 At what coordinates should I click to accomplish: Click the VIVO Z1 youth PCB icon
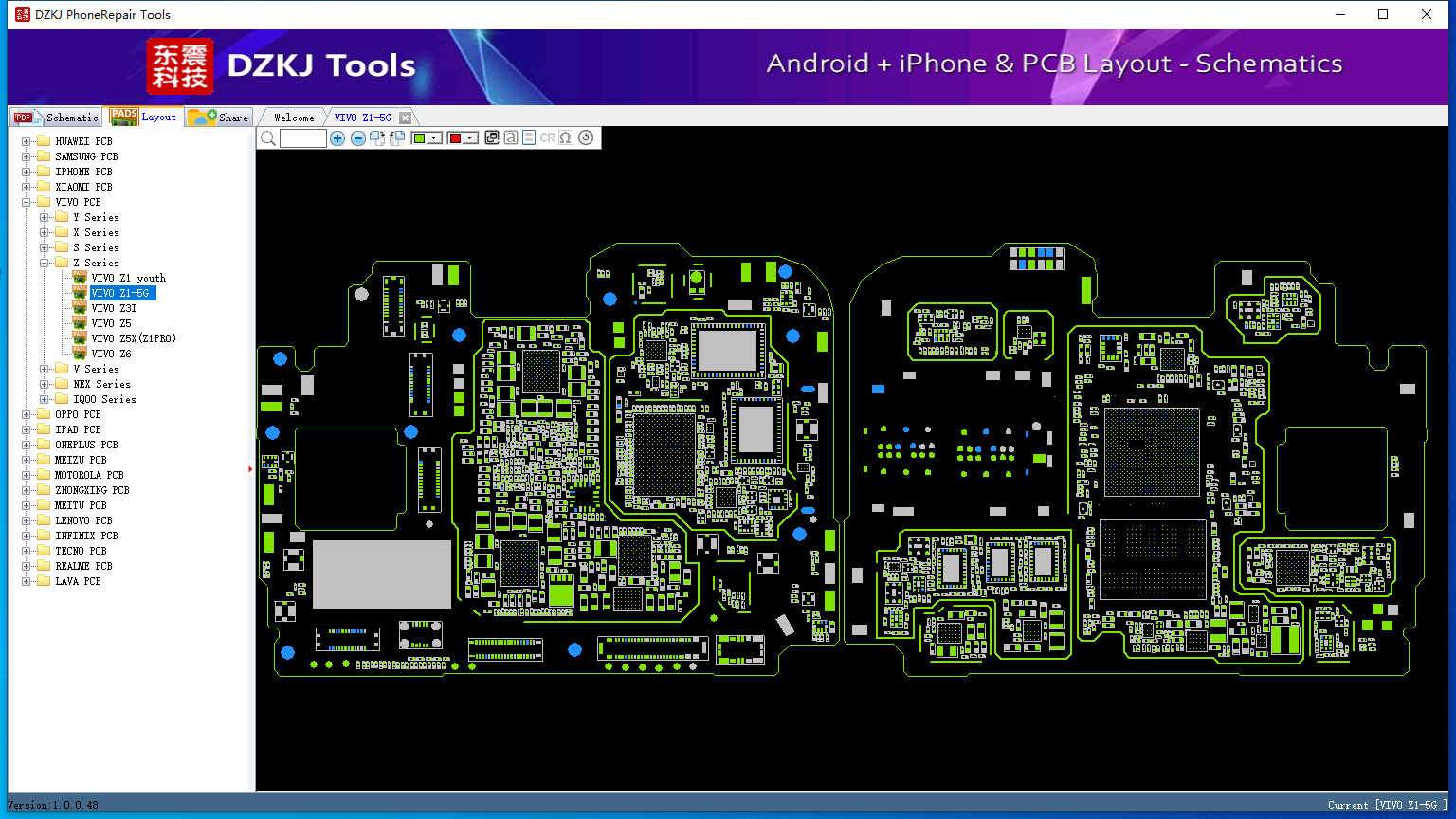[80, 277]
